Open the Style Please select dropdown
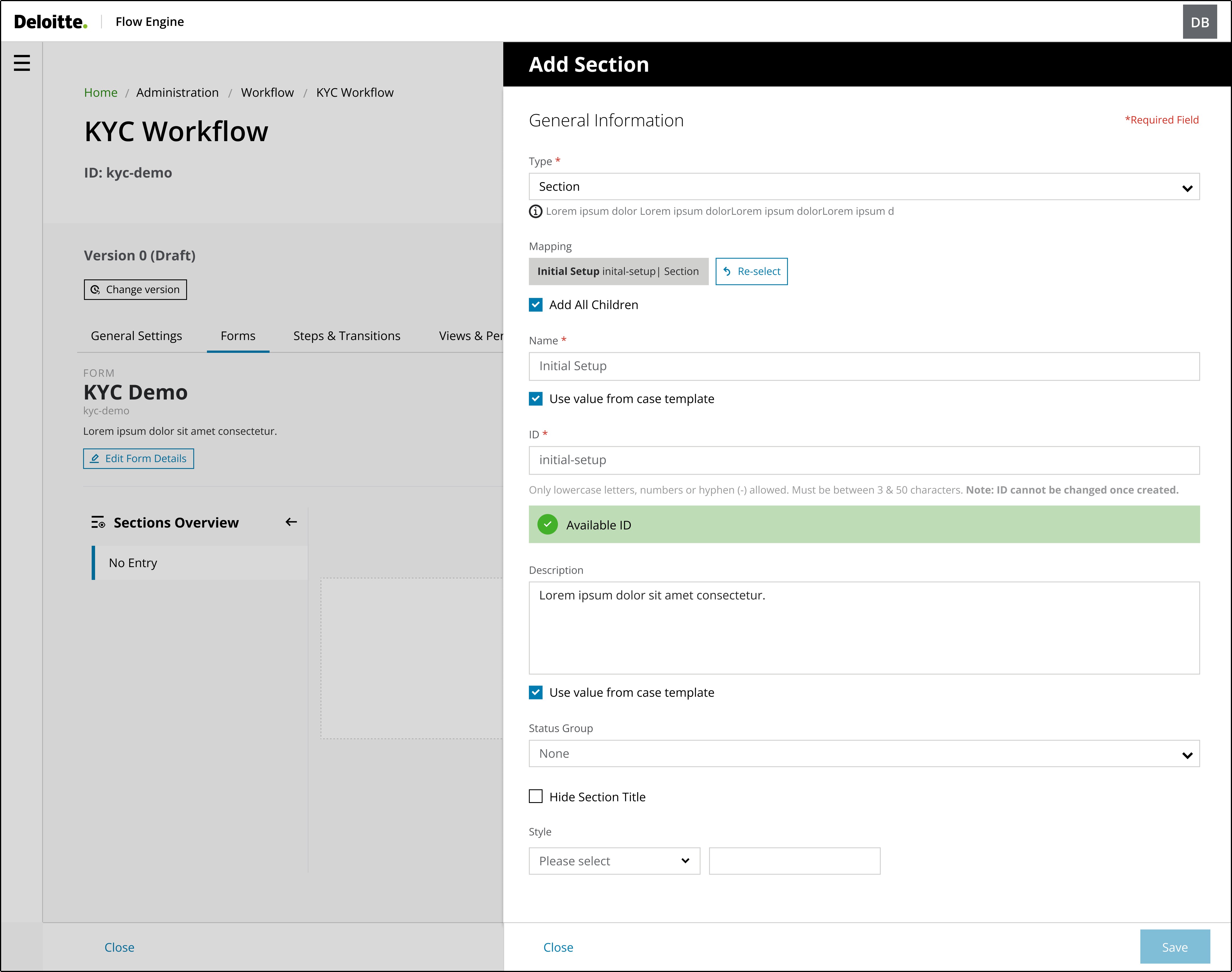1232x972 pixels. click(614, 861)
